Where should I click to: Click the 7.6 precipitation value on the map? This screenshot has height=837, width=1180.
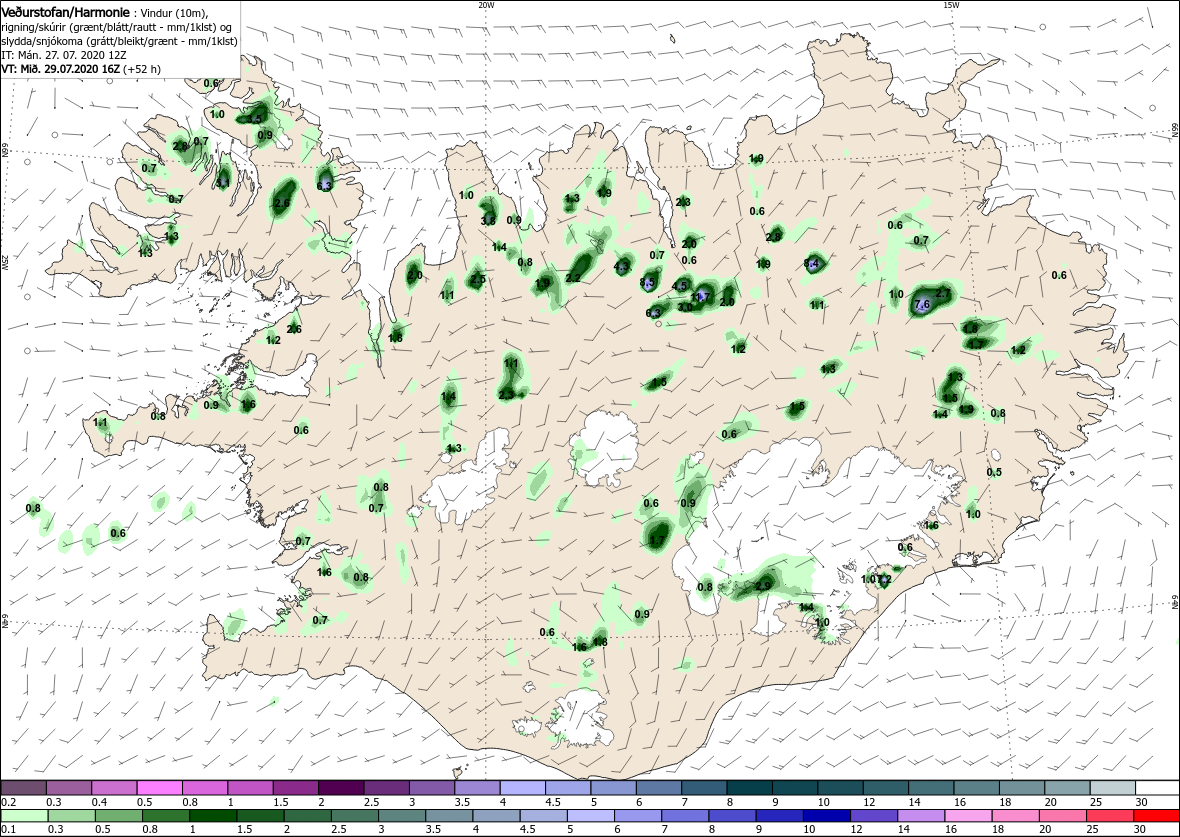923,305
